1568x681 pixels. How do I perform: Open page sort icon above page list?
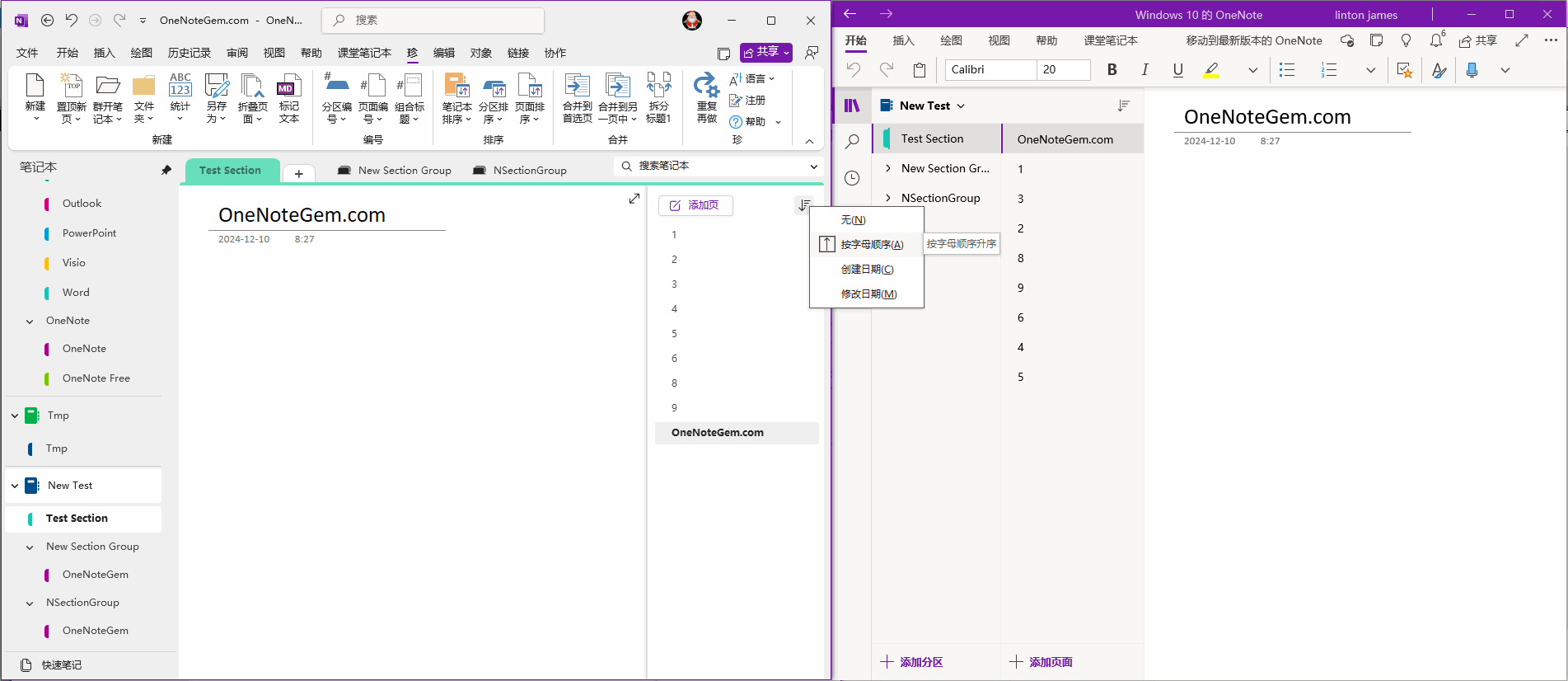[x=804, y=205]
